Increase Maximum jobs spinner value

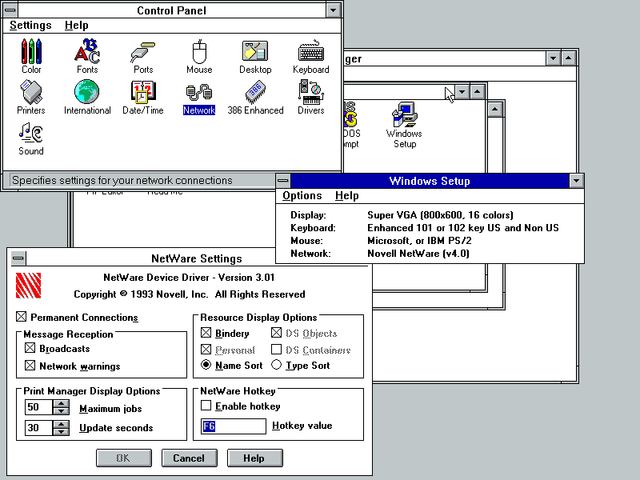tap(61, 403)
